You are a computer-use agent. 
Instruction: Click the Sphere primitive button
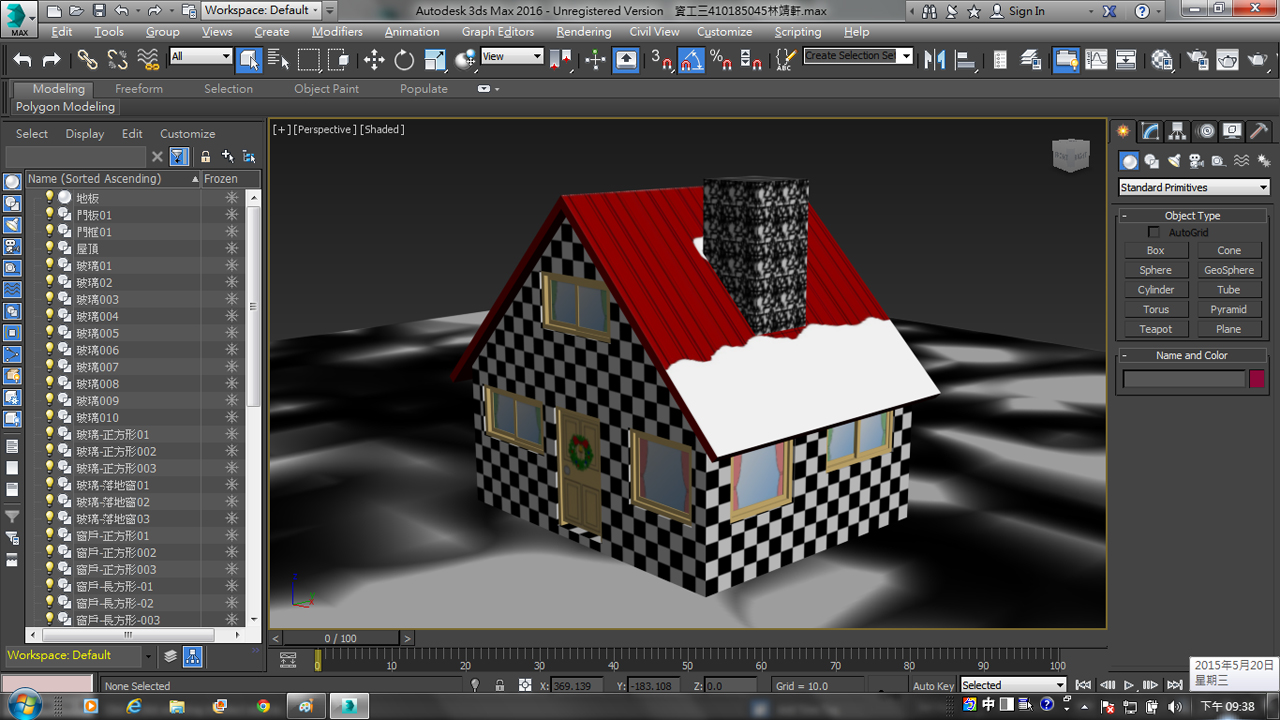(1155, 270)
